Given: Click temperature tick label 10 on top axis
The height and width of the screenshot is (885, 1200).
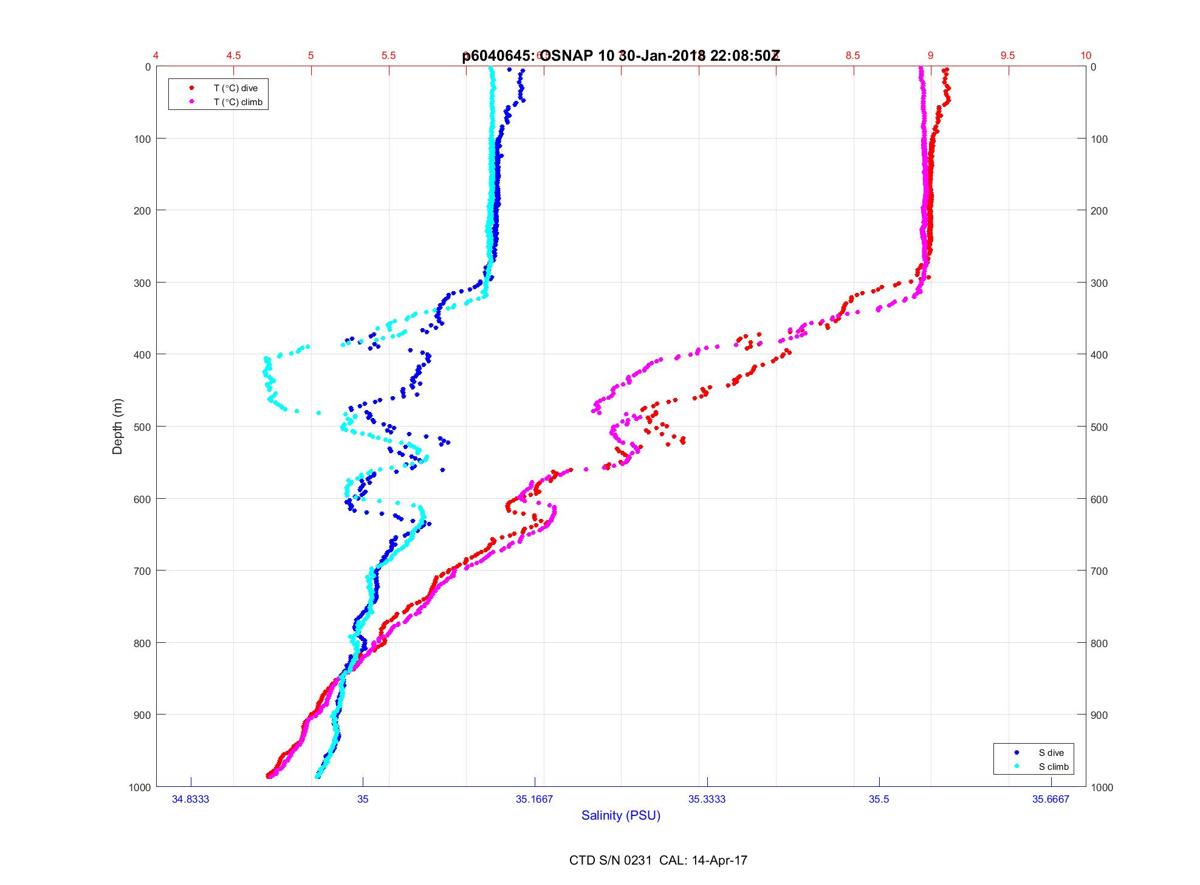Looking at the screenshot, I should tap(1085, 56).
